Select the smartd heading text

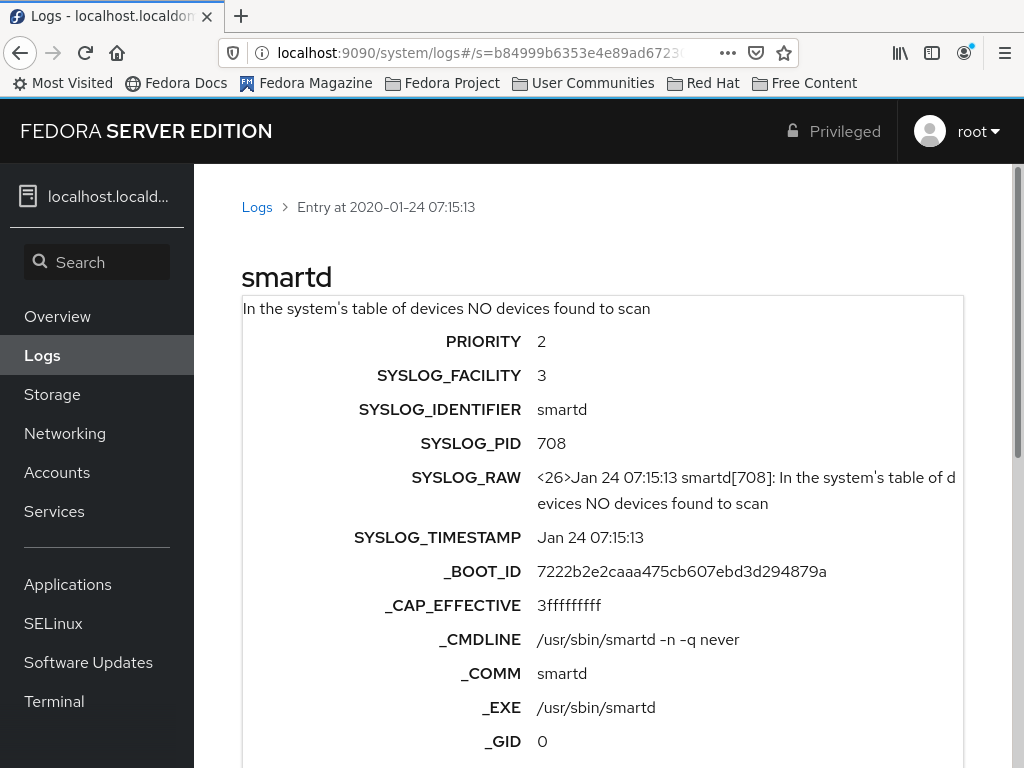(x=287, y=277)
